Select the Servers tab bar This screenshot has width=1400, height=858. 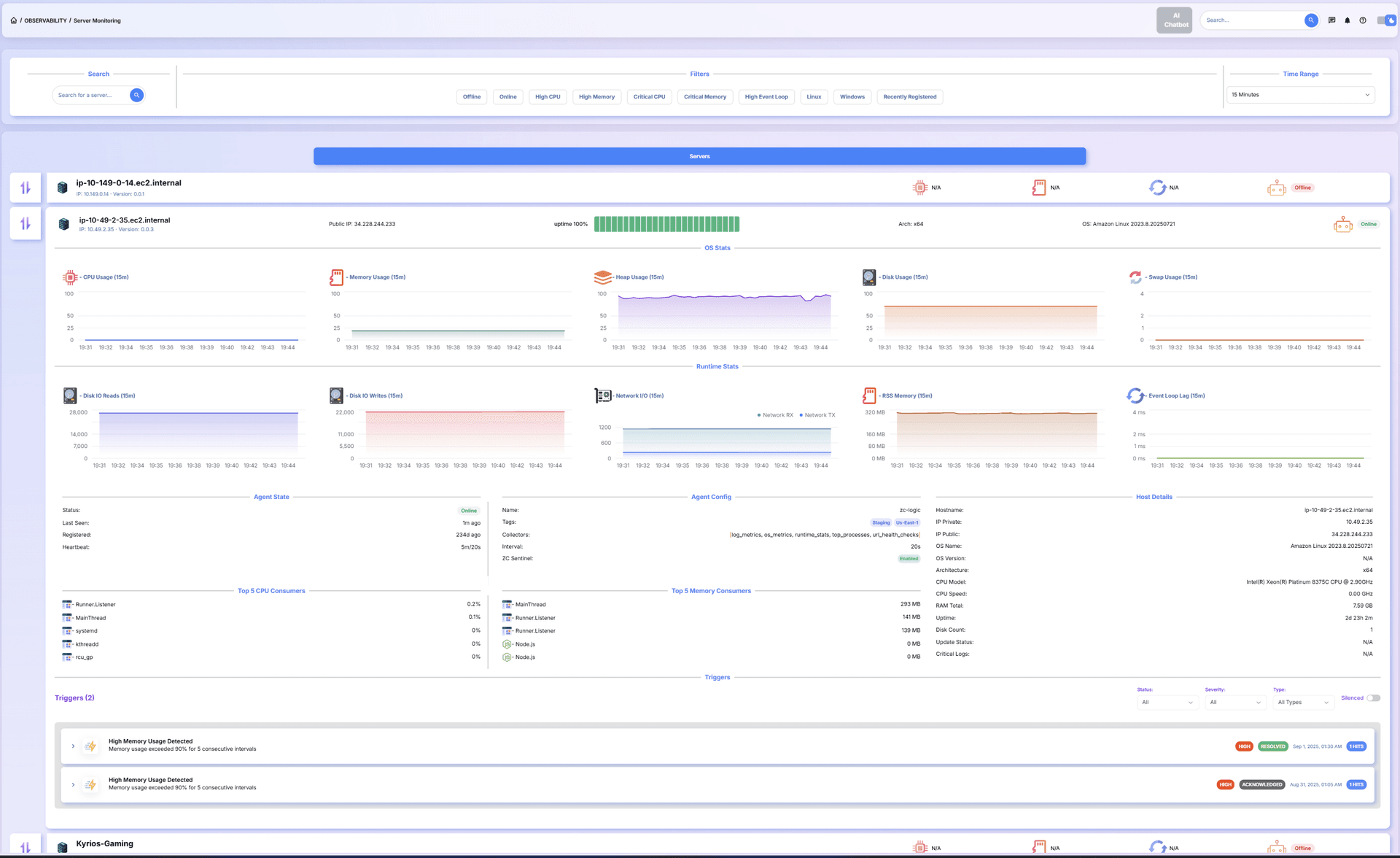[699, 156]
